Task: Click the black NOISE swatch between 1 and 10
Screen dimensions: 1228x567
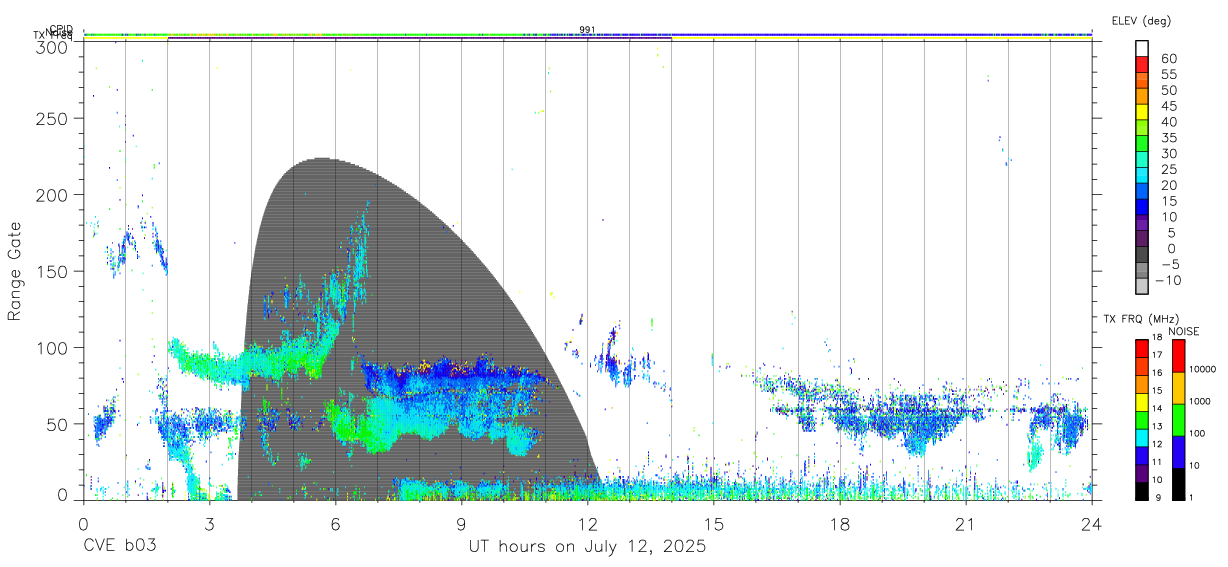Action: (x=1178, y=483)
